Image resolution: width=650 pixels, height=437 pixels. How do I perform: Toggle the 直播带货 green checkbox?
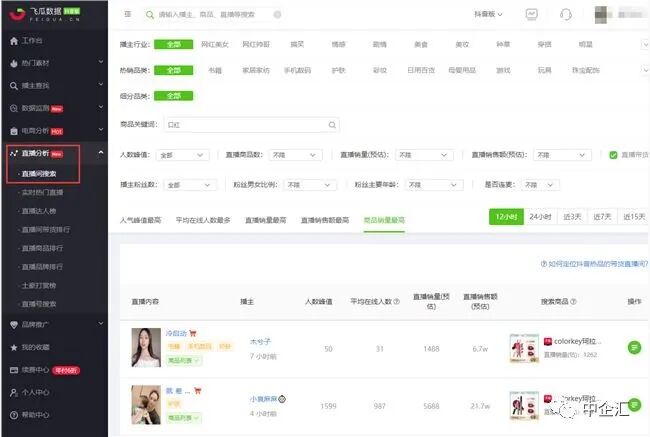pyautogui.click(x=613, y=155)
